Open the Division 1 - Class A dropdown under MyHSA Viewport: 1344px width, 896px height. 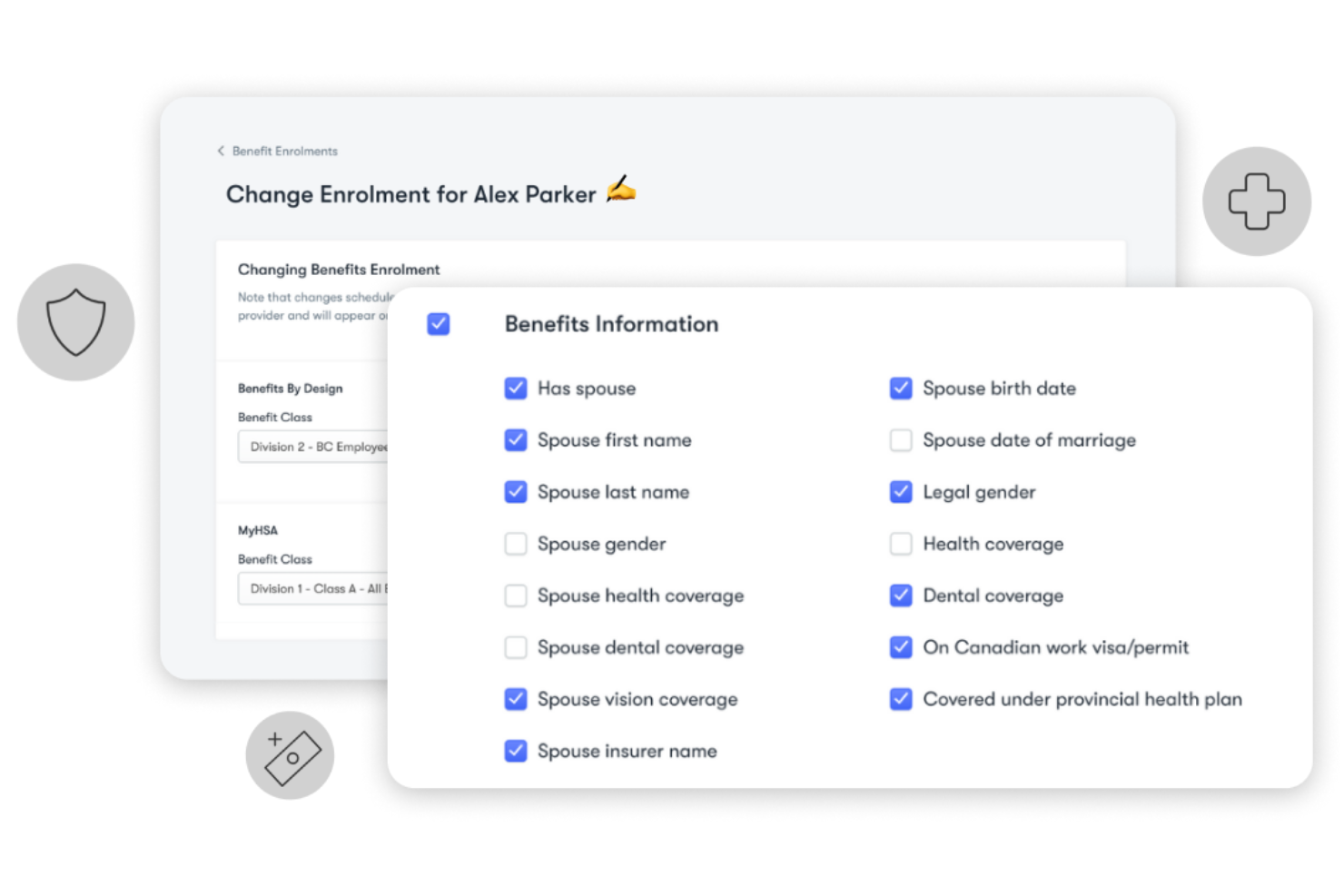click(x=313, y=588)
